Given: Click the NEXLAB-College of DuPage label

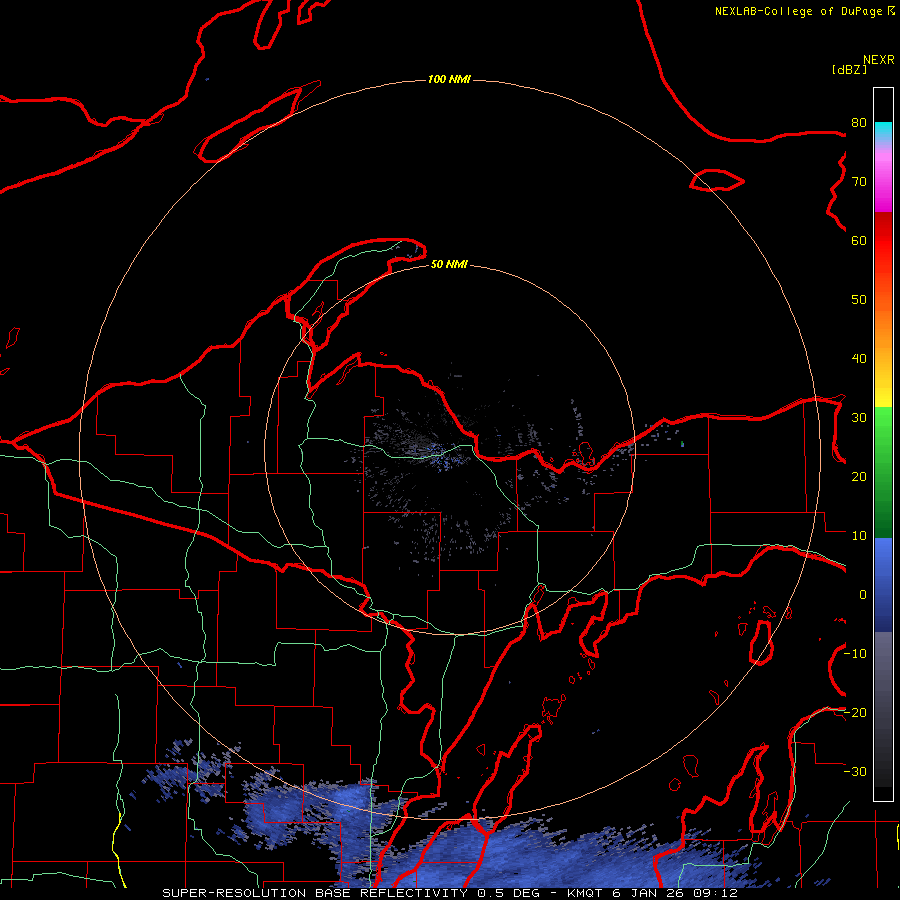Looking at the screenshot, I should [799, 11].
